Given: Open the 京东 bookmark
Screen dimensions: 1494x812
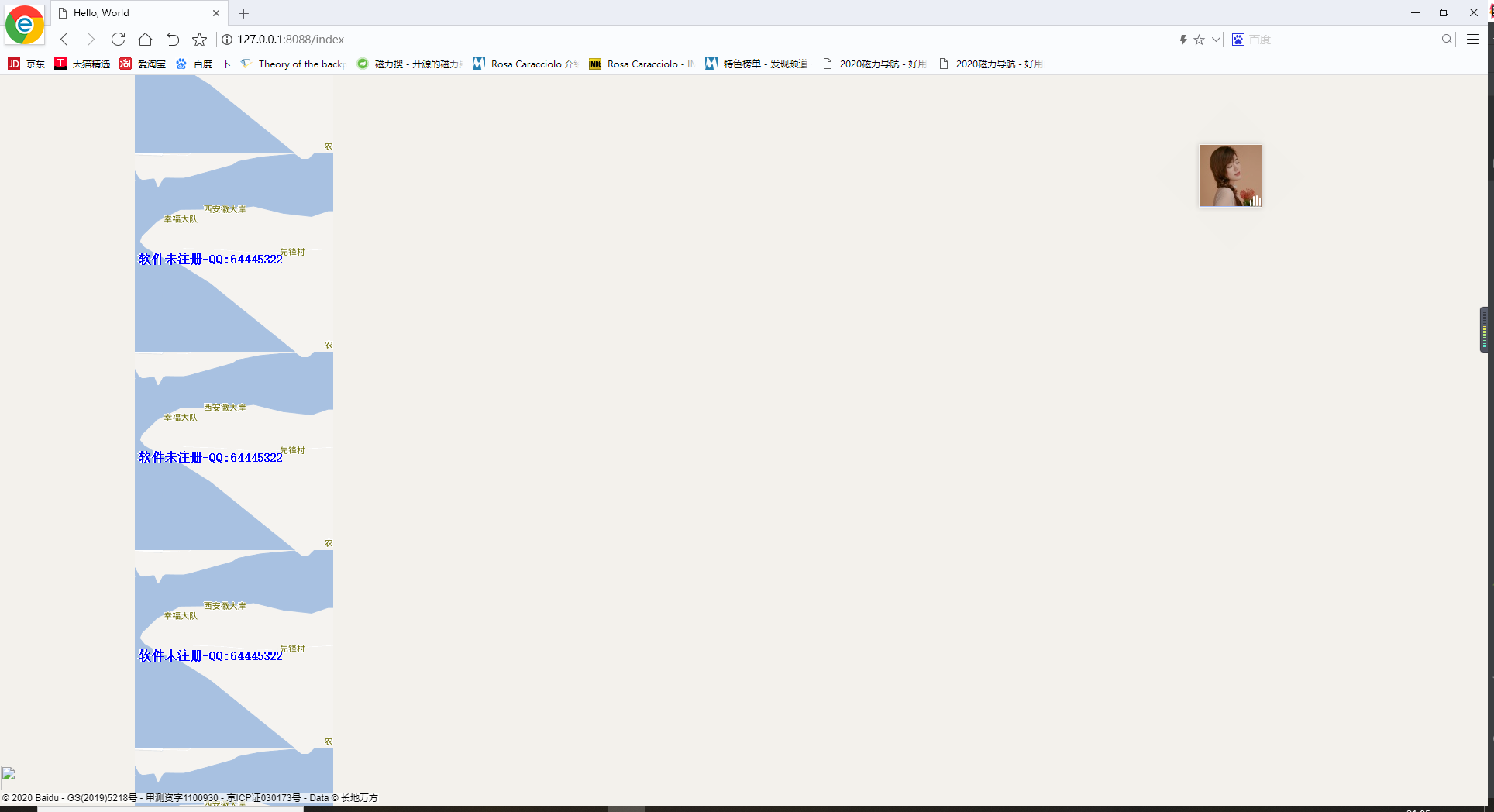Looking at the screenshot, I should [x=26, y=64].
